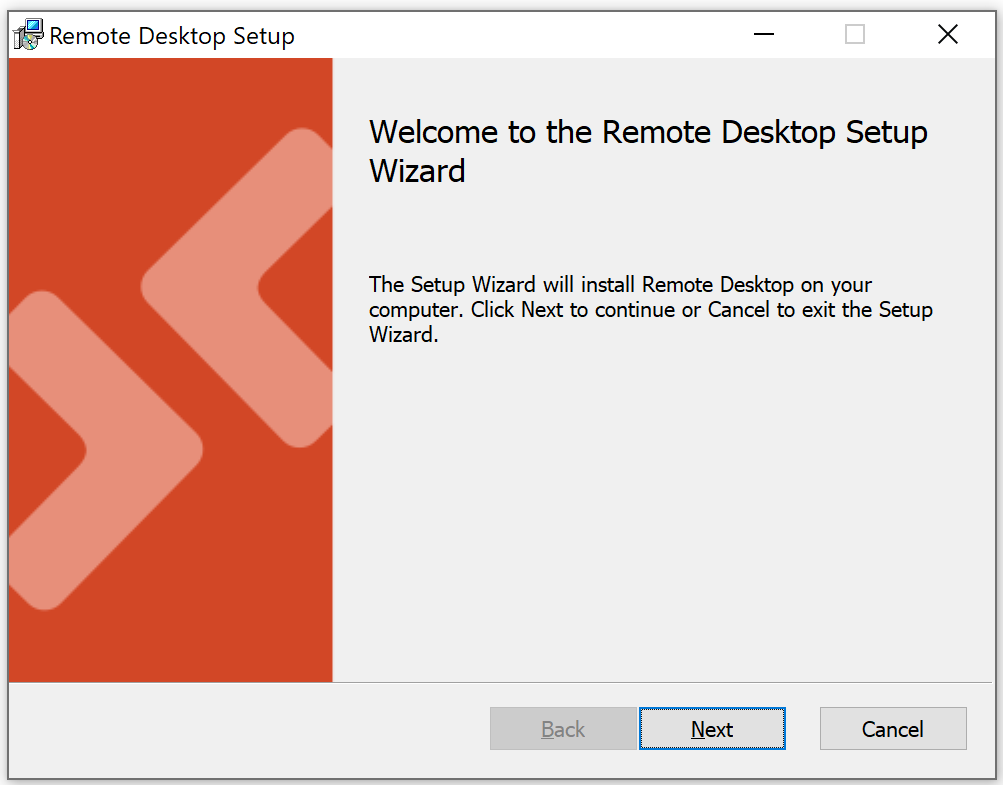
Task: Click the 'Remote Desktop Setup' title text
Action: tap(172, 36)
